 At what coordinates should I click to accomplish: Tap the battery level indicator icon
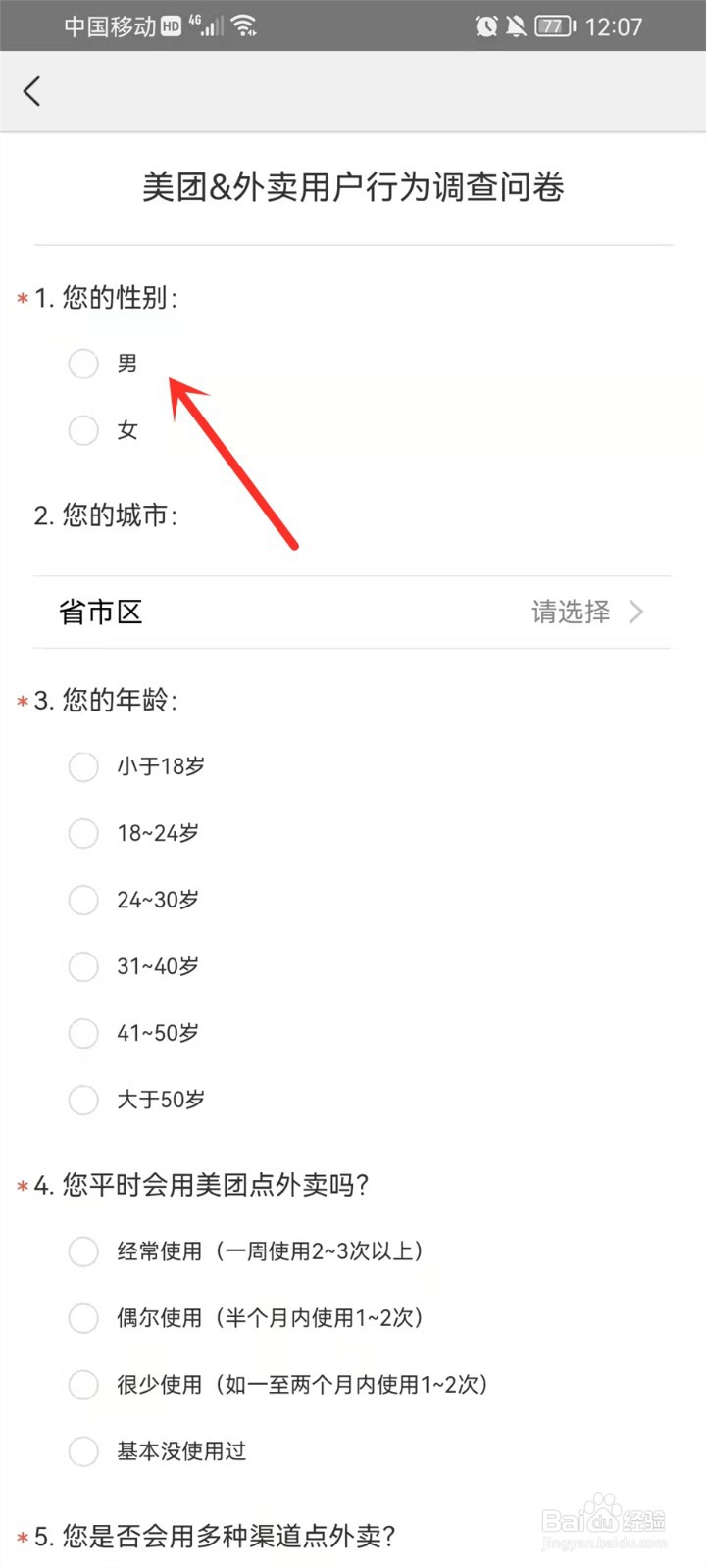555,26
